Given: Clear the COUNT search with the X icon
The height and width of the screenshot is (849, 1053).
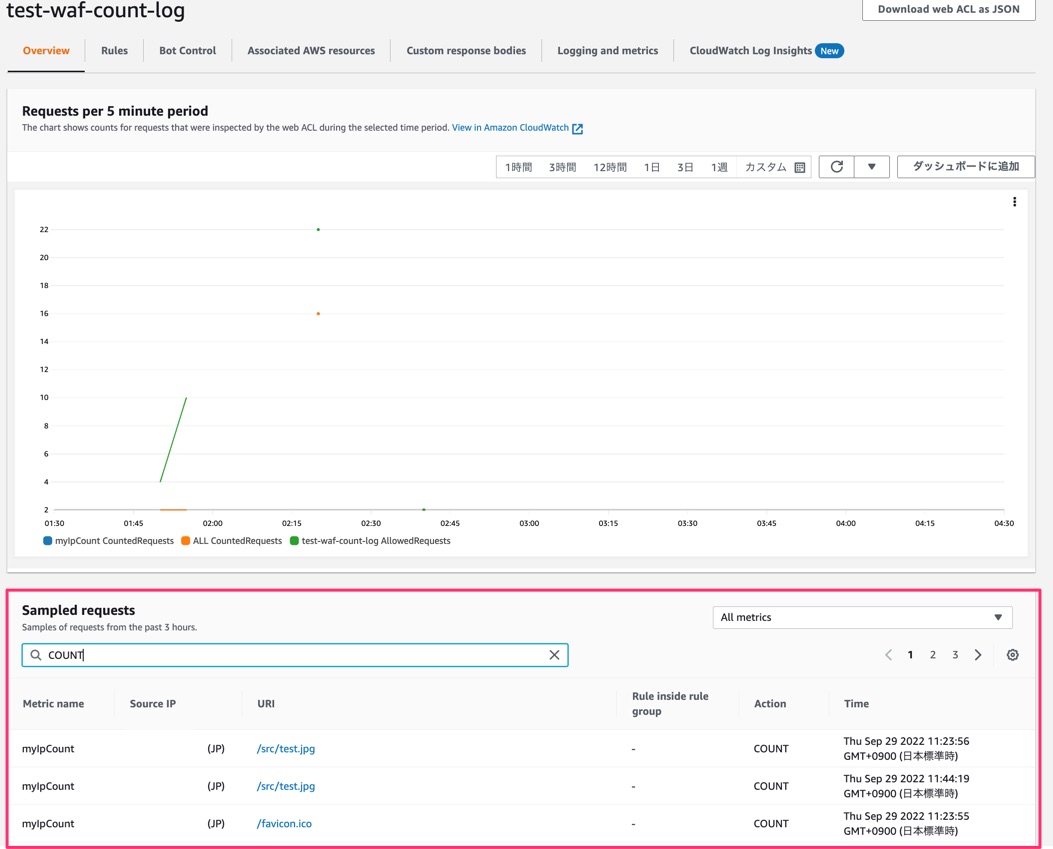Looking at the screenshot, I should point(554,654).
